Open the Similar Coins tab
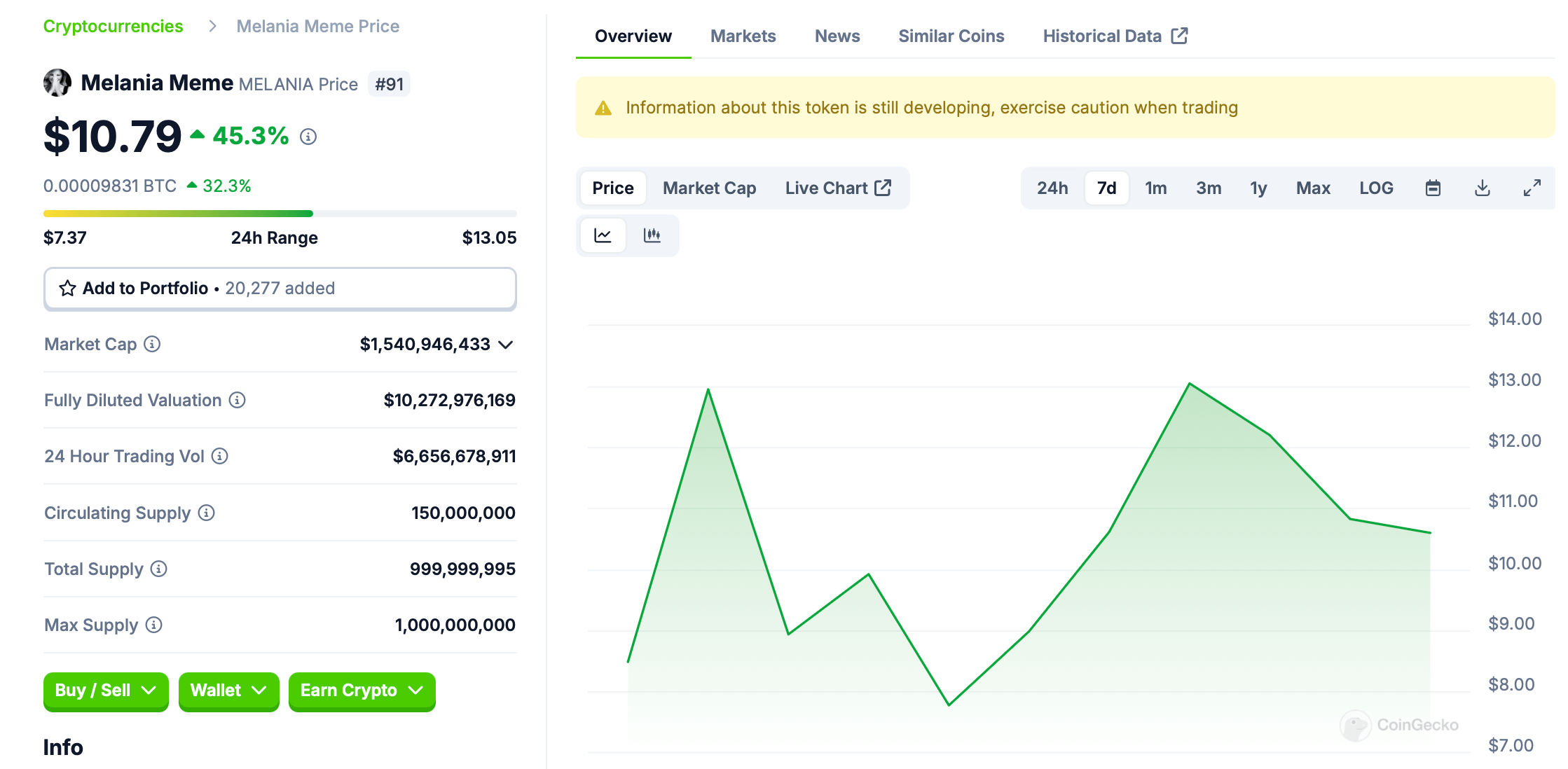 point(951,36)
